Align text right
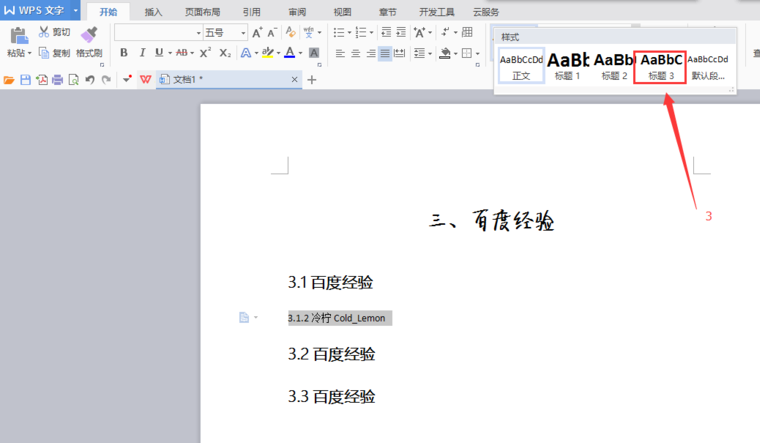This screenshot has height=443, width=760. coord(371,53)
